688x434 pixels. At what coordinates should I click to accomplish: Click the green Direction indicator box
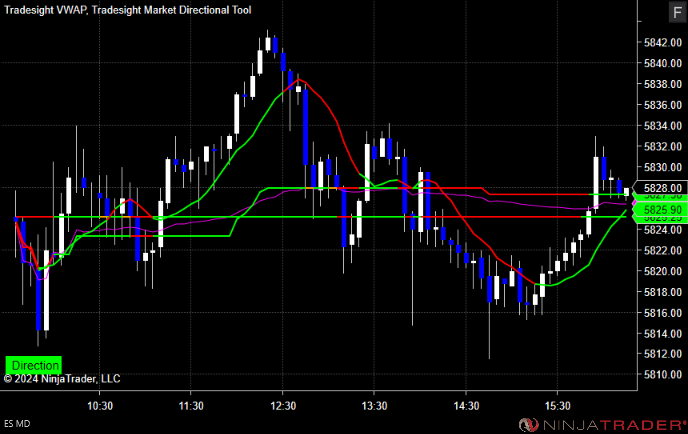(34, 365)
